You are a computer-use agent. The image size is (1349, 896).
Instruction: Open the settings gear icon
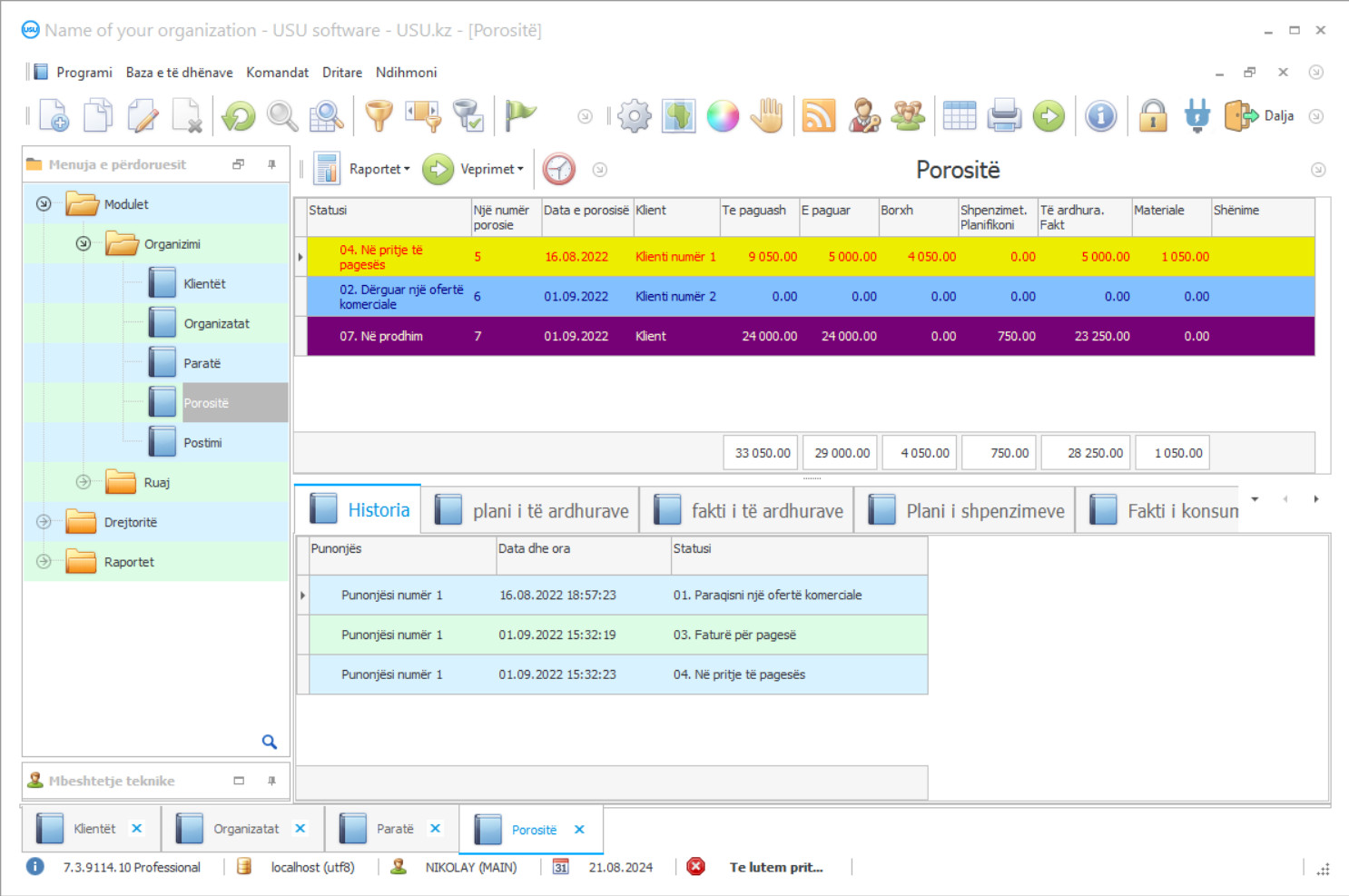click(634, 116)
